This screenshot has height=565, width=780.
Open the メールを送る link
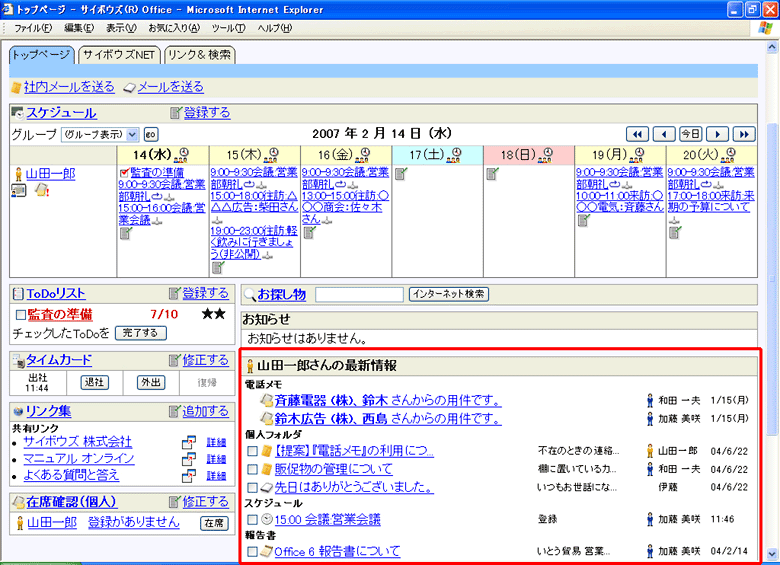pyautogui.click(x=170, y=87)
